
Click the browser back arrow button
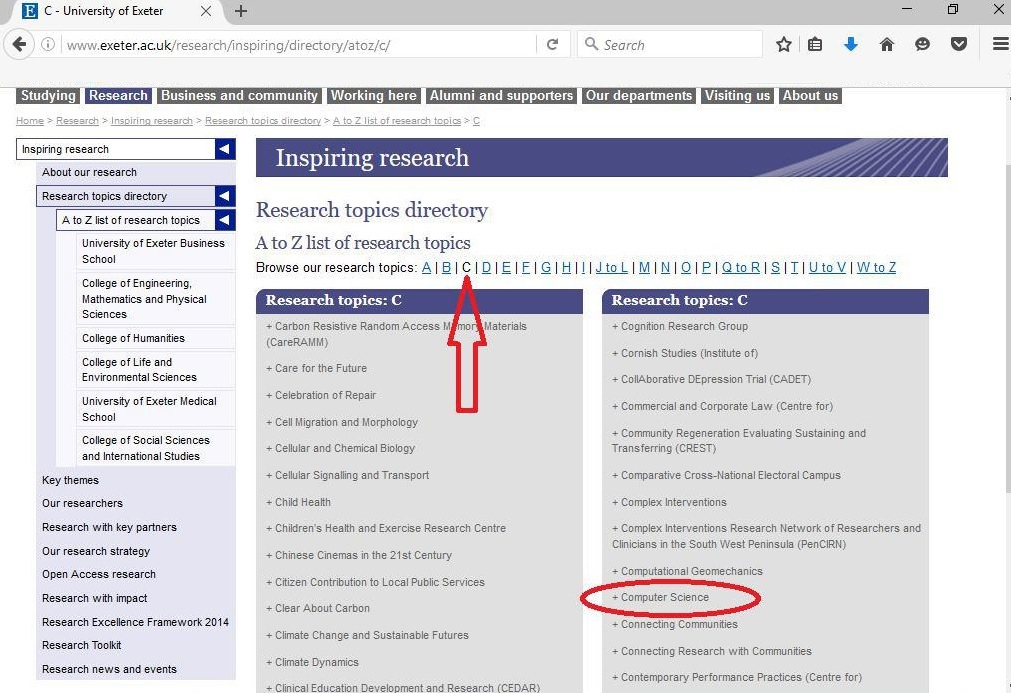click(19, 44)
